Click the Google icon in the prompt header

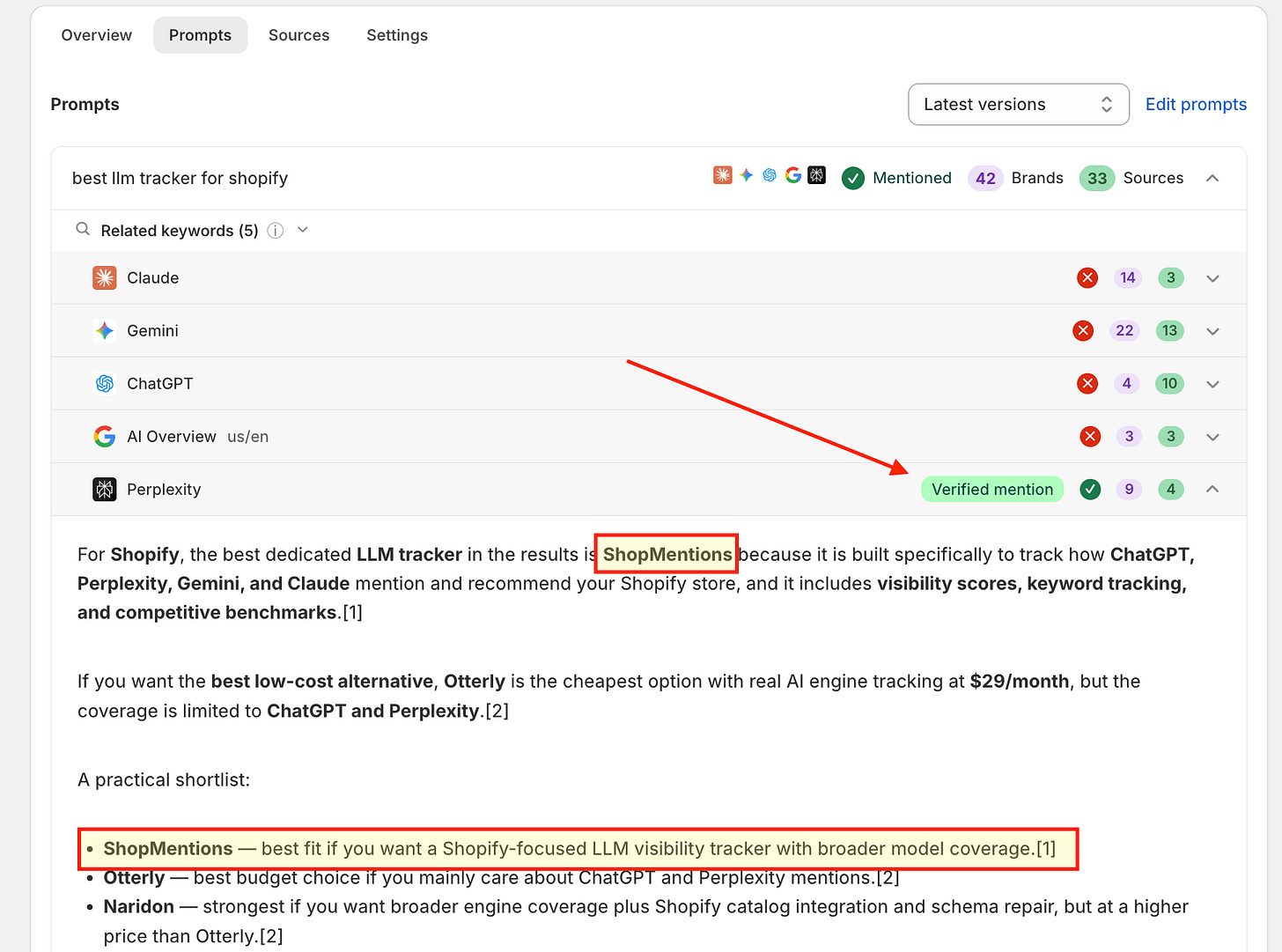click(793, 175)
